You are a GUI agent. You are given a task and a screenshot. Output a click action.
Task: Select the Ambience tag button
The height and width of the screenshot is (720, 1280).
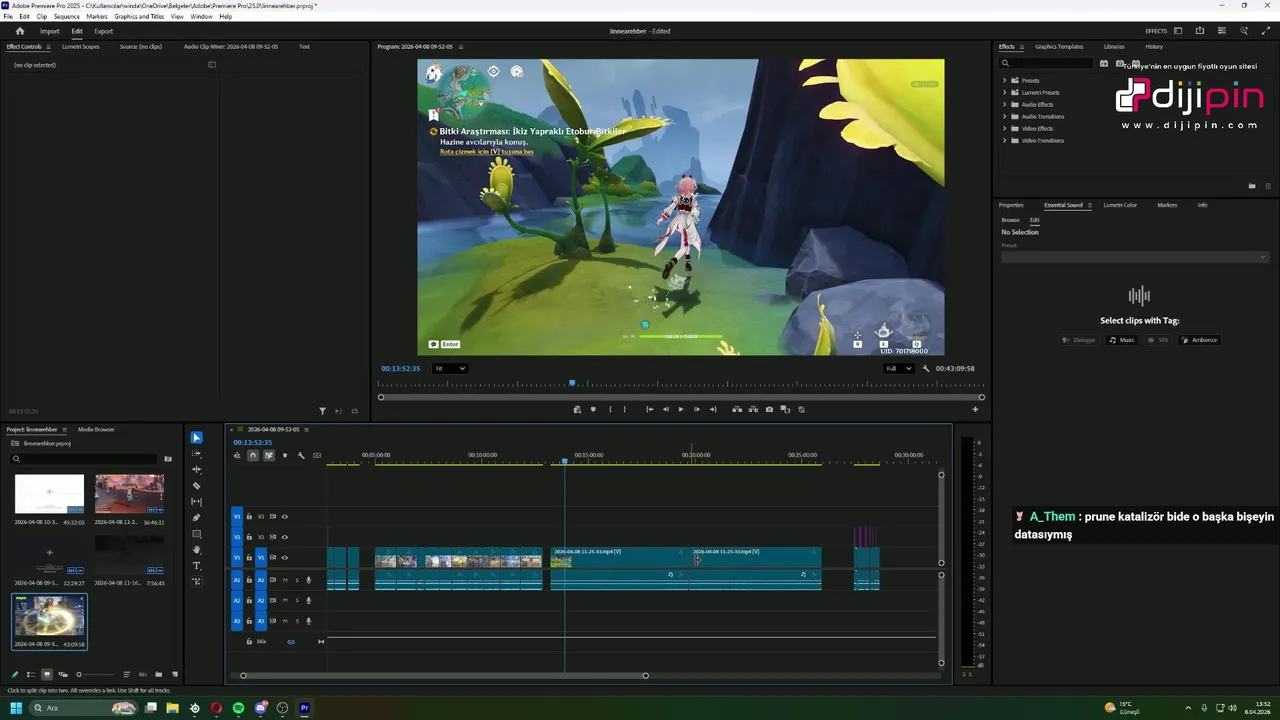click(1200, 340)
